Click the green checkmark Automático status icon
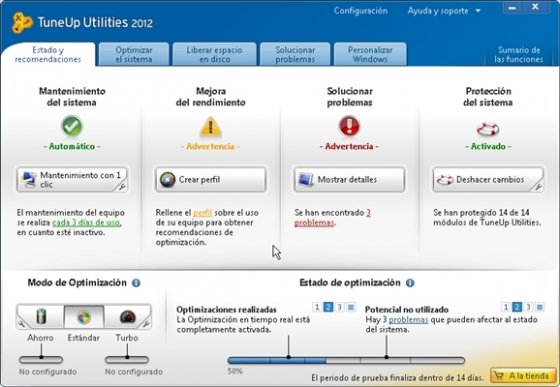 tap(72, 126)
